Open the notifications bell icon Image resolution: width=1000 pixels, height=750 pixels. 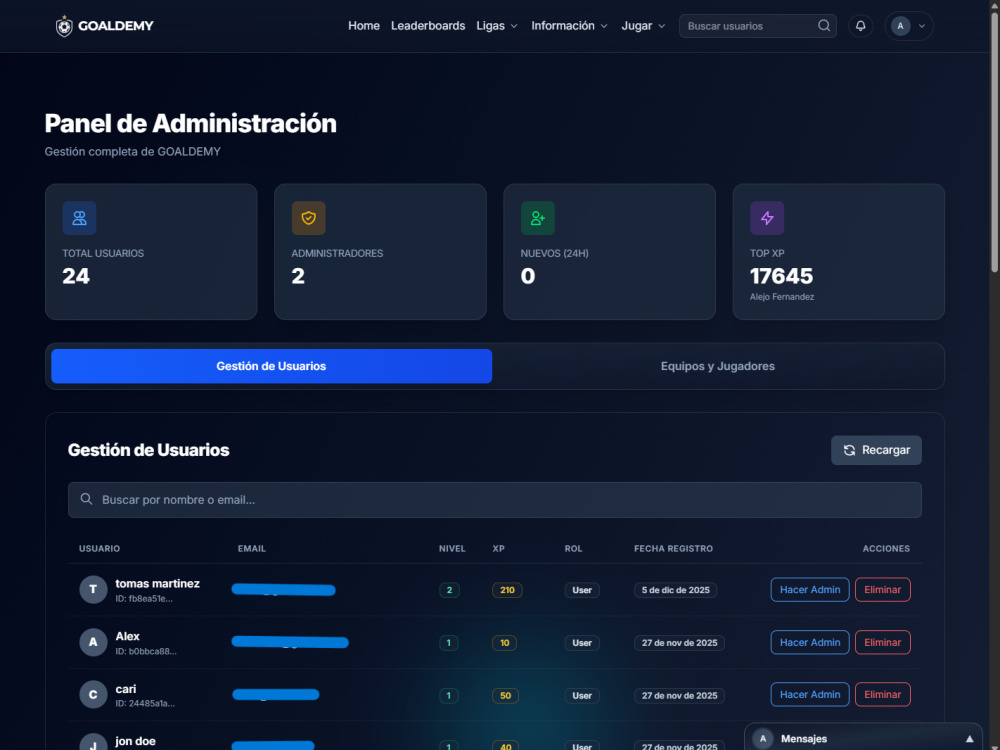(x=860, y=26)
